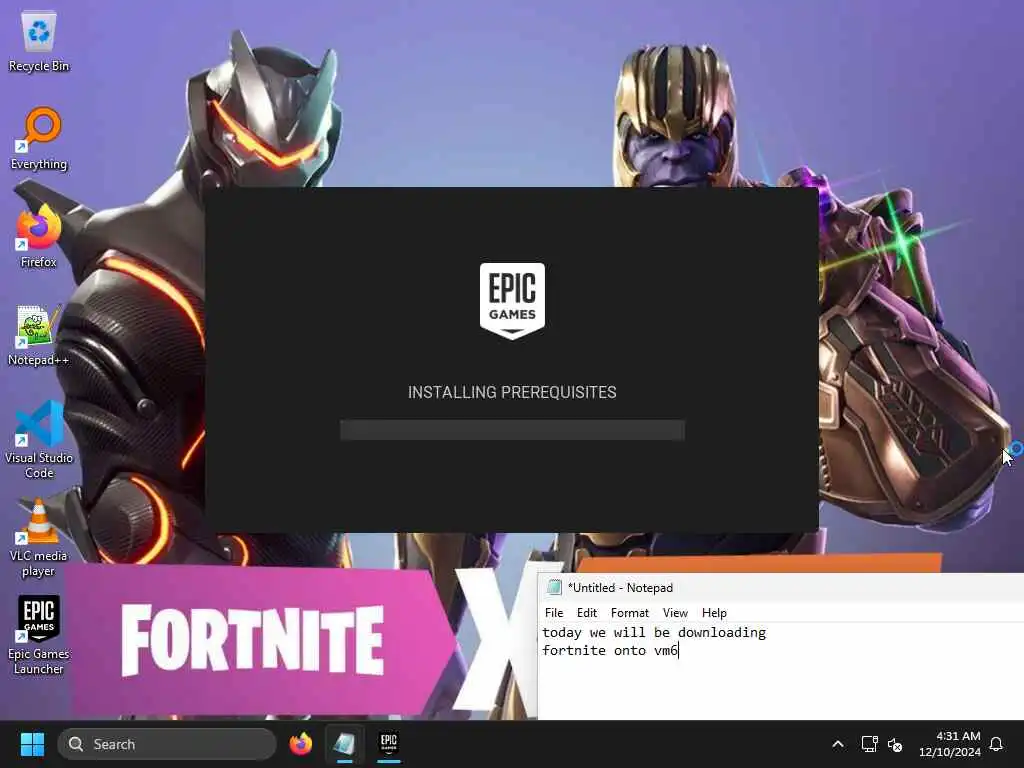The width and height of the screenshot is (1024, 768).
Task: Select the Everything search desktop shortcut
Action: [39, 139]
